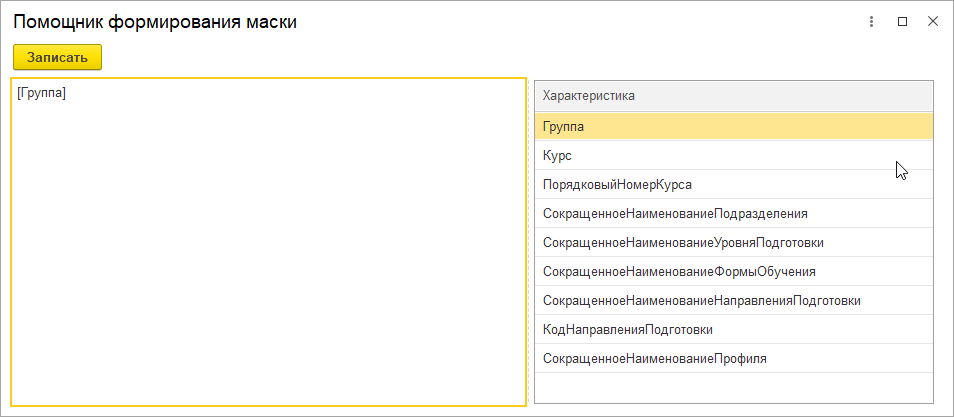Click the Характеристика column header

point(734,96)
